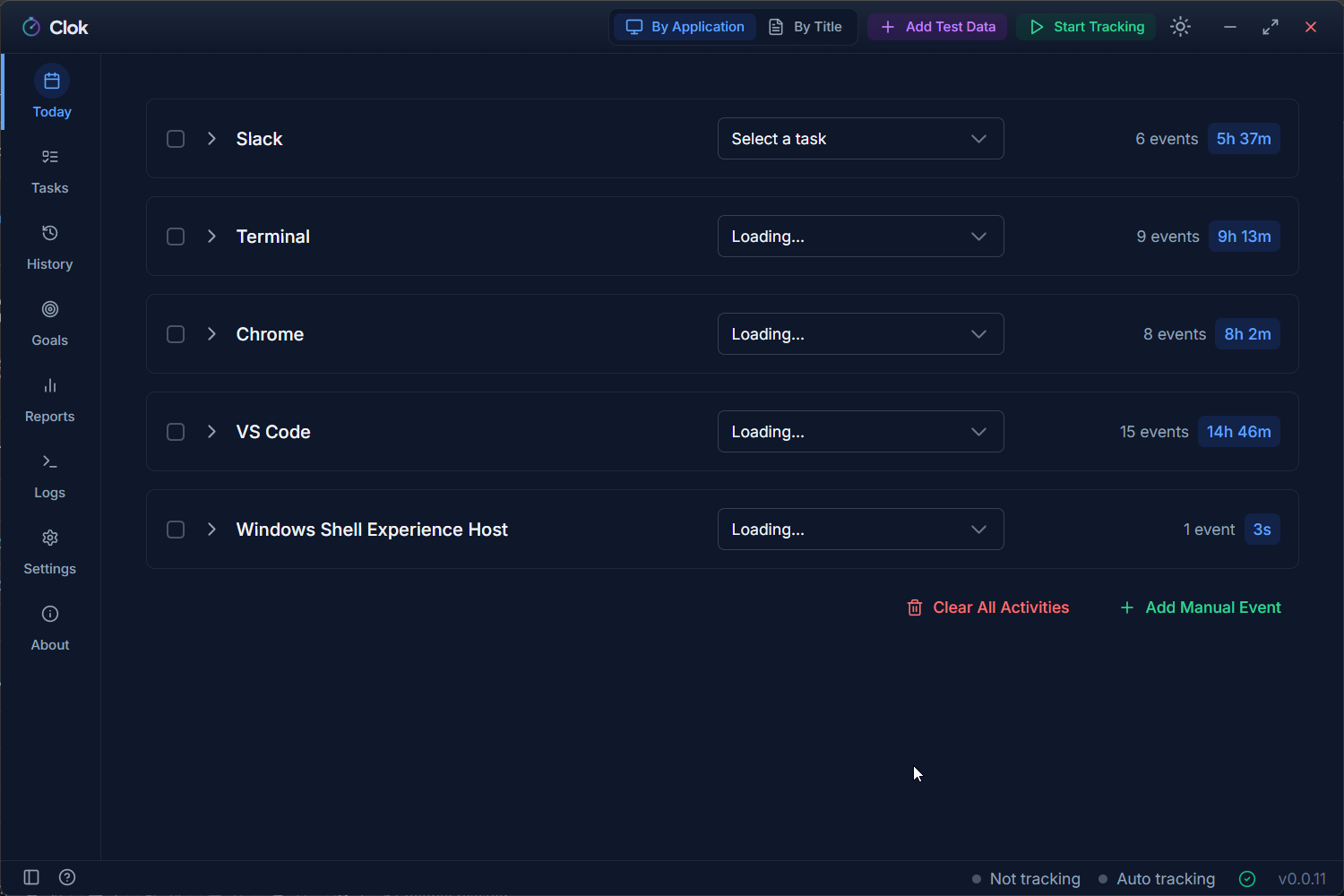Toggle light theme with sun icon
Image resolution: width=1344 pixels, height=896 pixels.
(x=1181, y=27)
